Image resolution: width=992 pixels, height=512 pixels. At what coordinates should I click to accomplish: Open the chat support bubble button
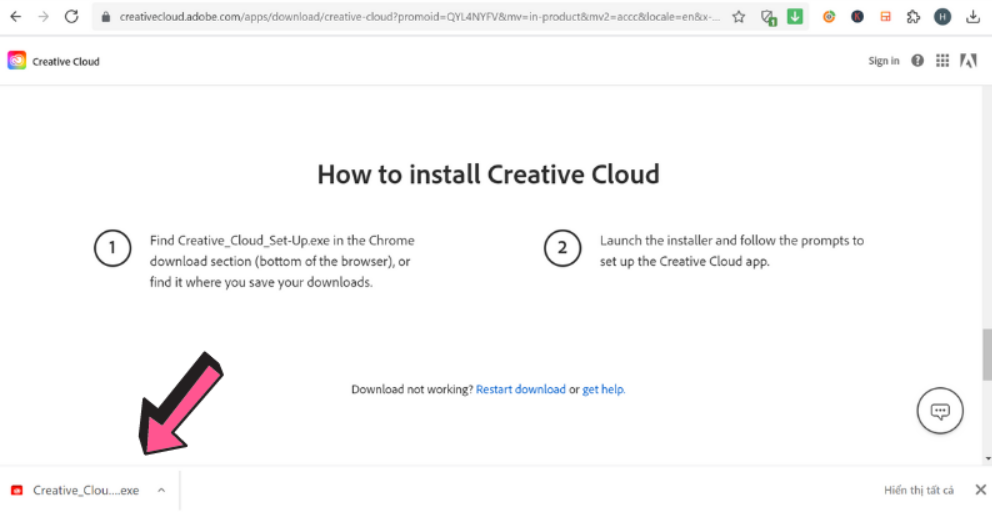pyautogui.click(x=940, y=411)
